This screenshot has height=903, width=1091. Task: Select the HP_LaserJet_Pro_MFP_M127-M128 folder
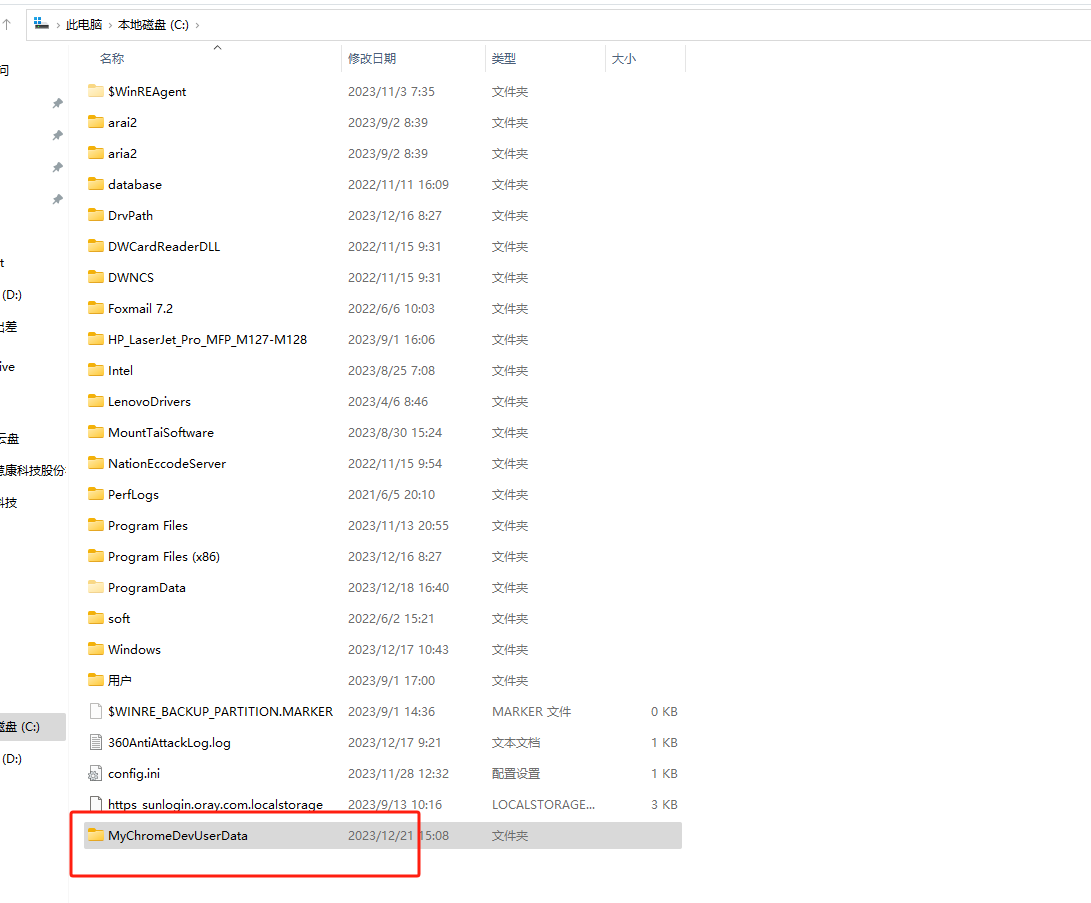207,339
